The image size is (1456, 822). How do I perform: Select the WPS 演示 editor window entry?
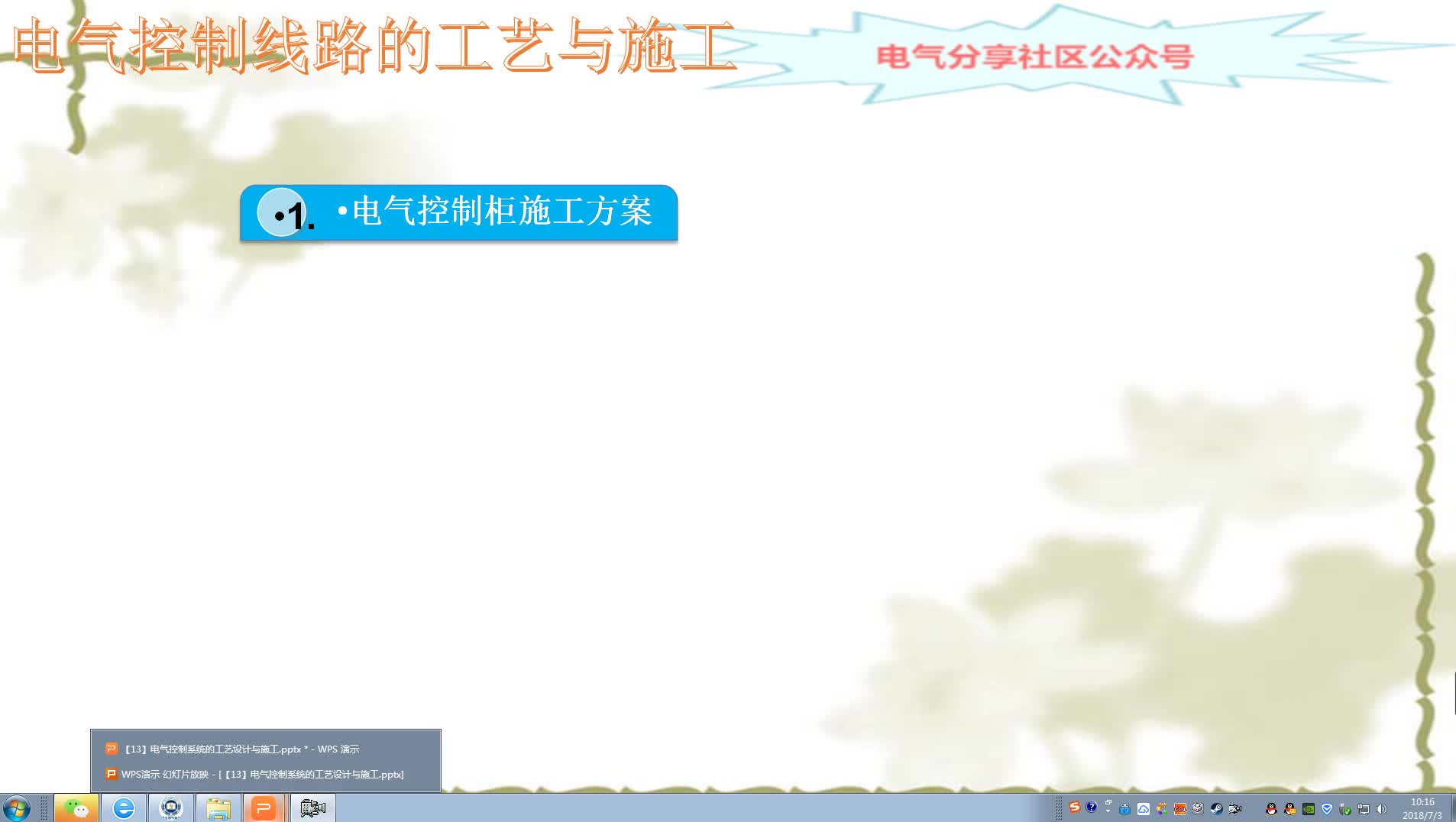tap(265, 749)
